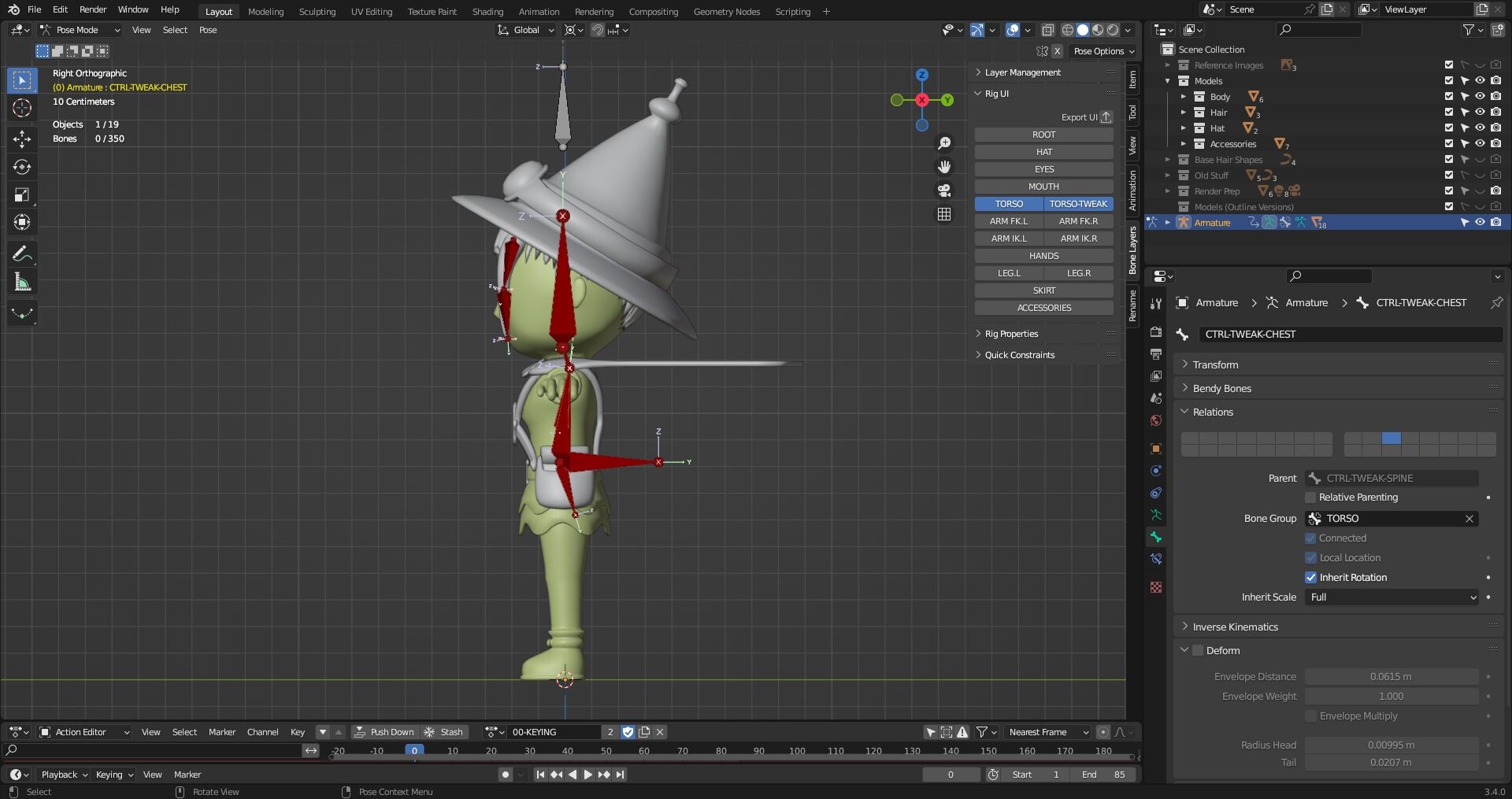Activate the Scale tool
Image resolution: width=1512 pixels, height=799 pixels.
22,194
